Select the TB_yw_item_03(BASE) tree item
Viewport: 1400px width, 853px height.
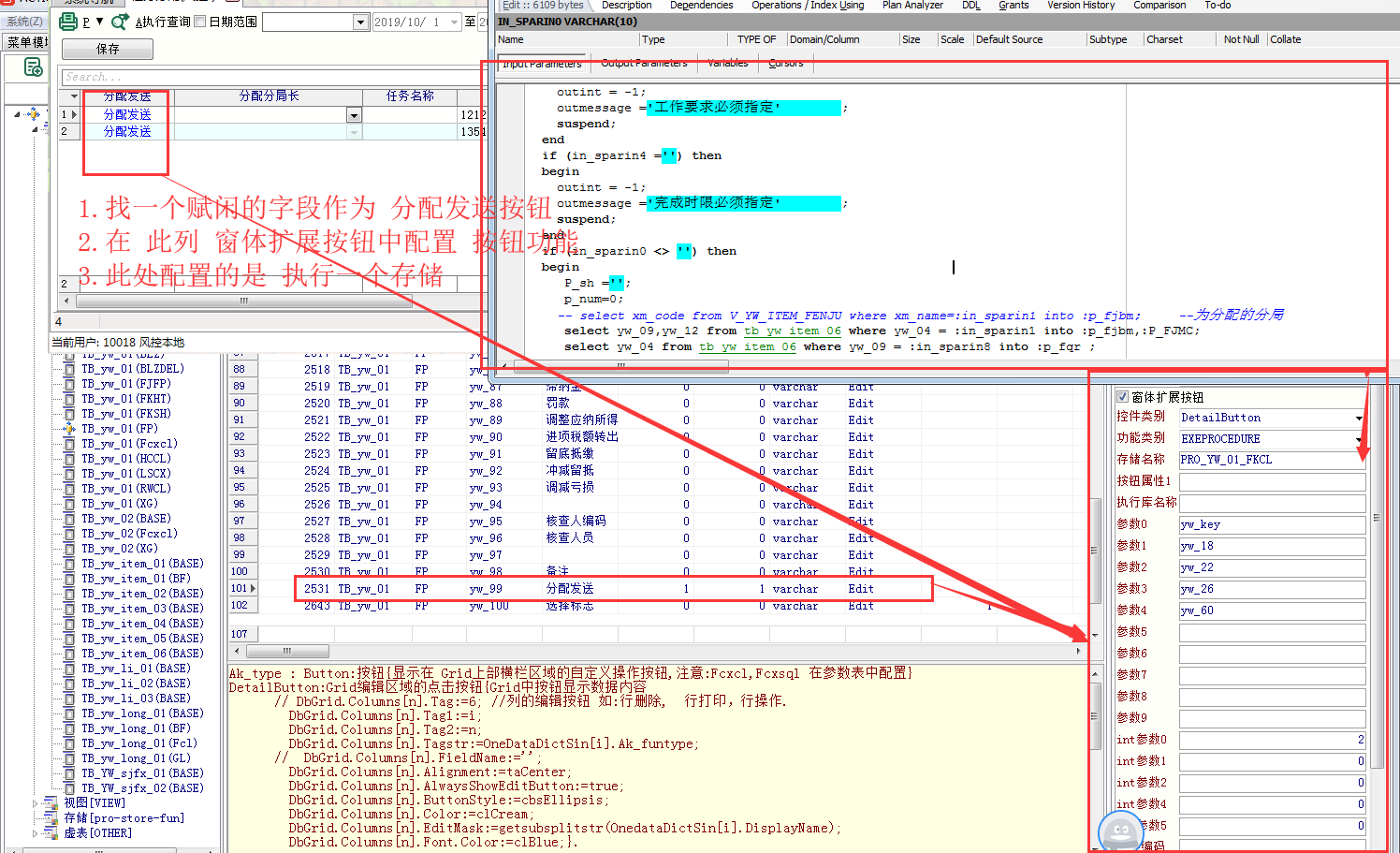pyautogui.click(x=142, y=609)
